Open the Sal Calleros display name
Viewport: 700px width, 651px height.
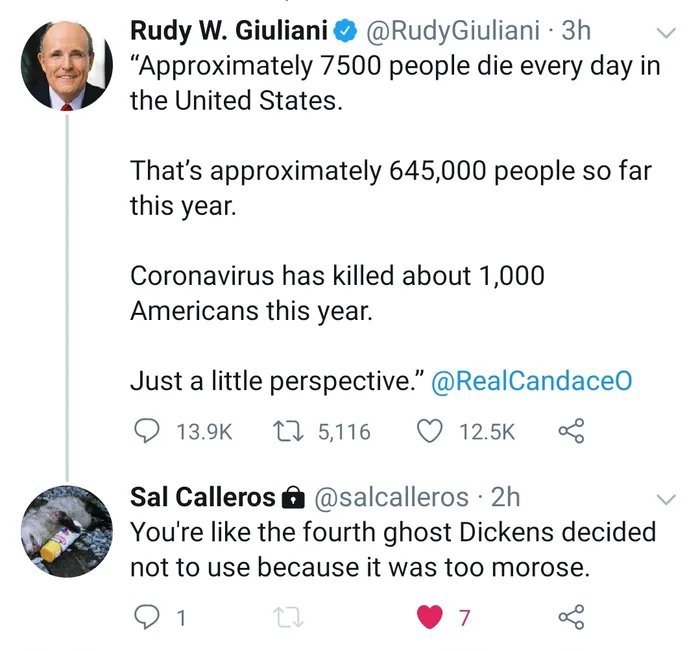202,496
